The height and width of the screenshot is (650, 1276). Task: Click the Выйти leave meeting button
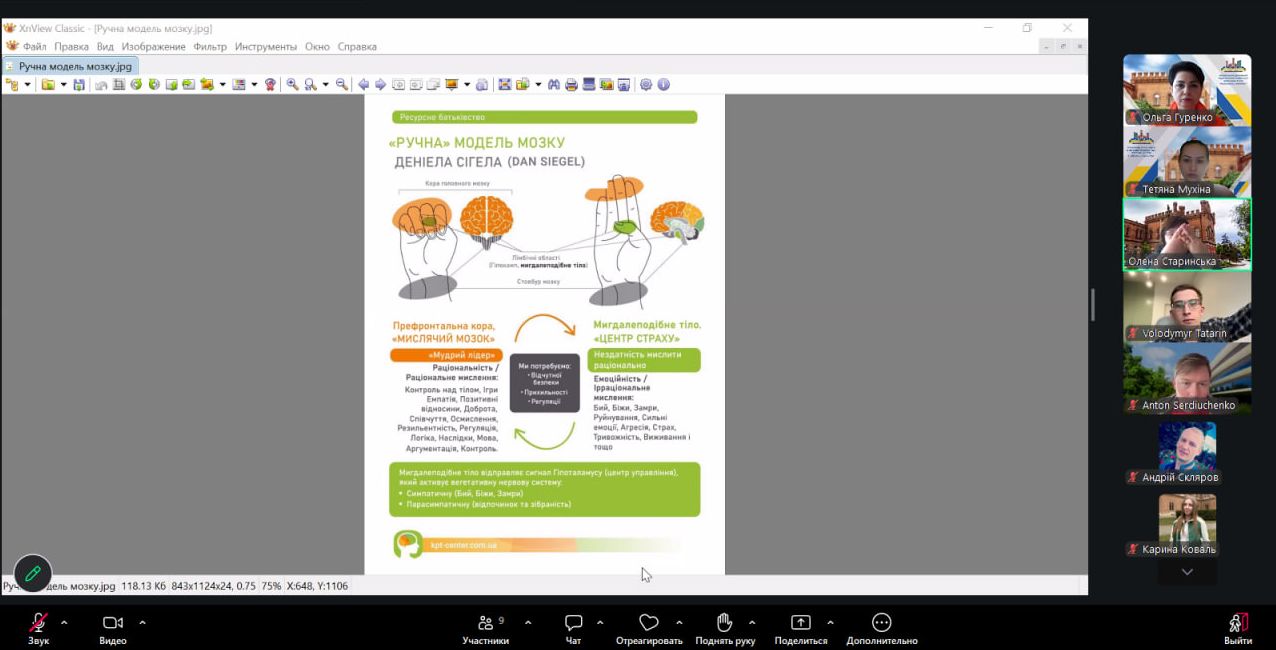tap(1238, 628)
